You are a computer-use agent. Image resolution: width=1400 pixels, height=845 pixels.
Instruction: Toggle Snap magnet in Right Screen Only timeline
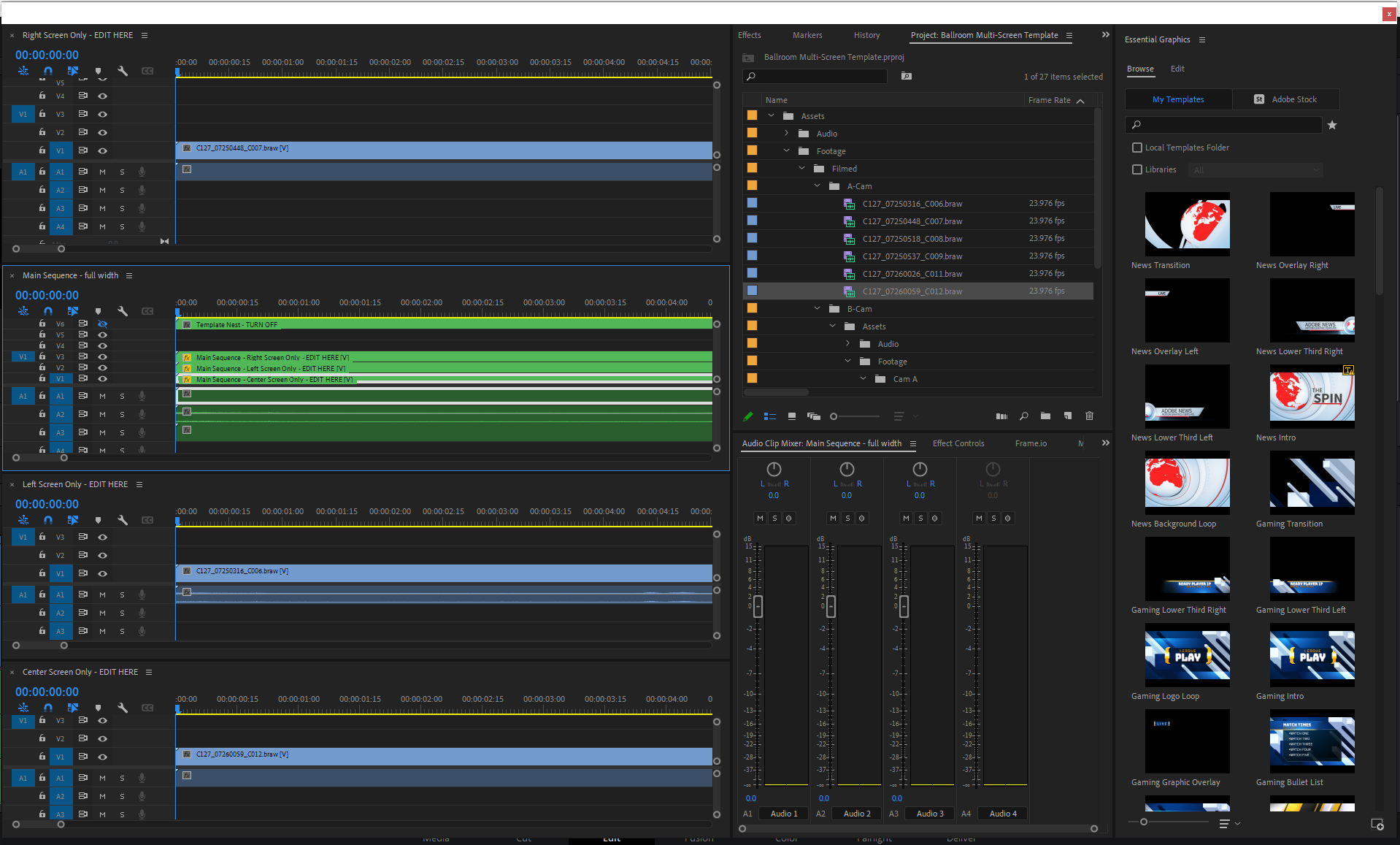coord(48,71)
